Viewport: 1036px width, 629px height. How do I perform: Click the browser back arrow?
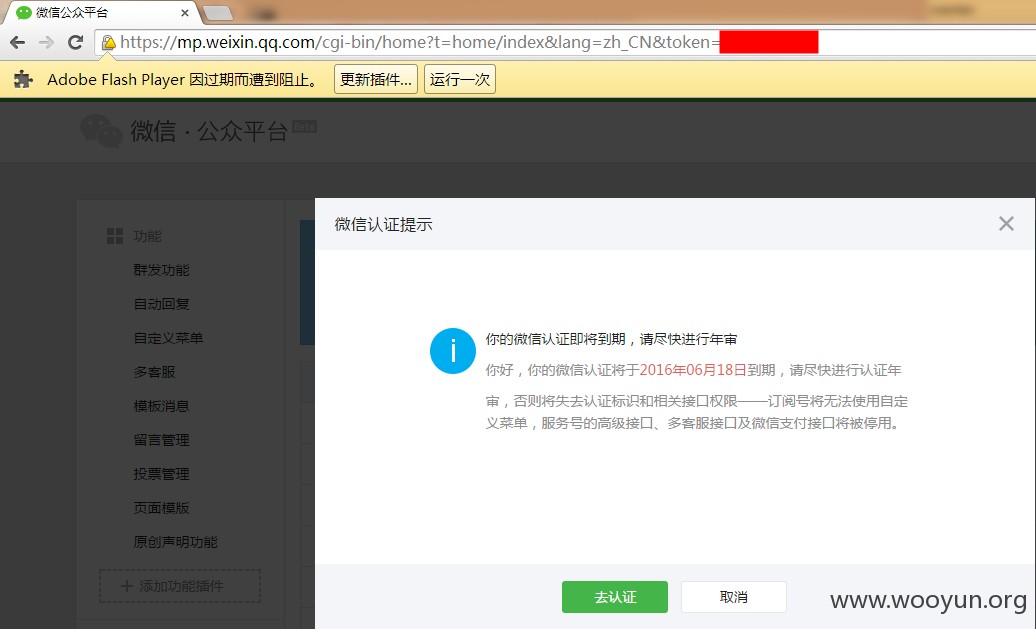[18, 43]
